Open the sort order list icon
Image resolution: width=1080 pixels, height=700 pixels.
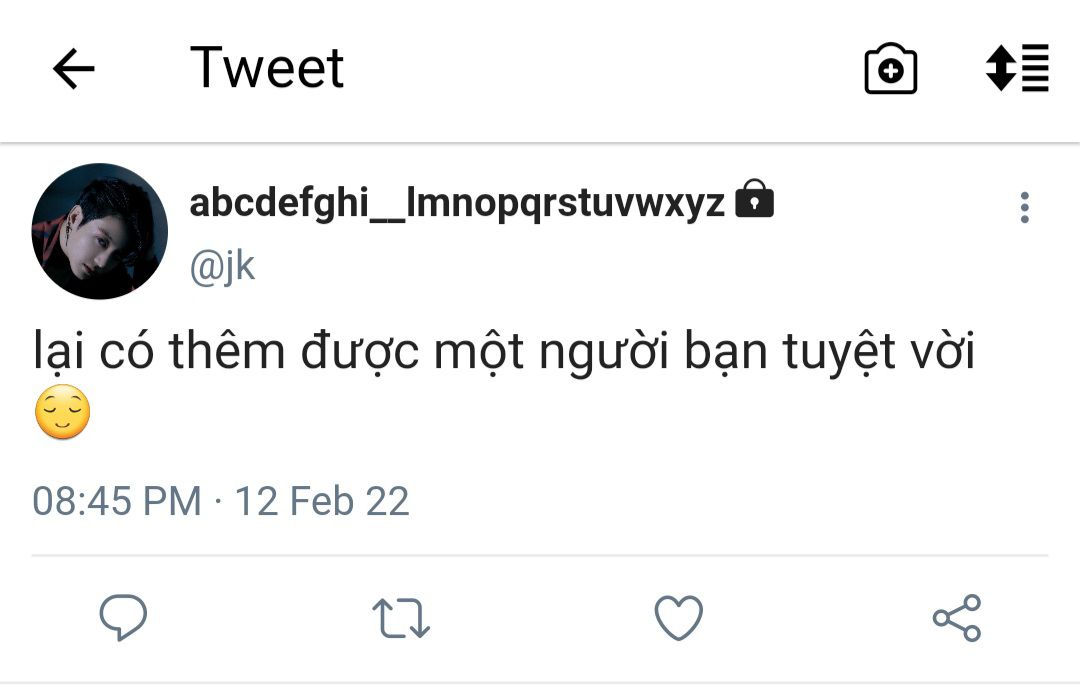[x=1017, y=68]
